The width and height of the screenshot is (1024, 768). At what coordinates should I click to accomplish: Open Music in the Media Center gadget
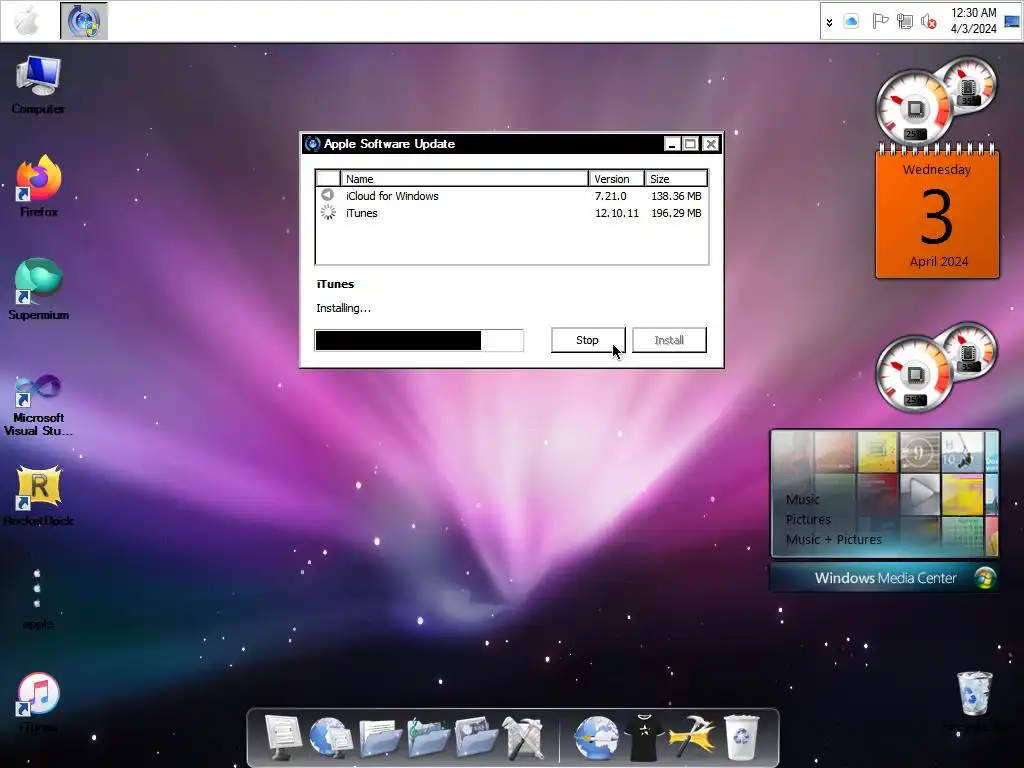tap(803, 500)
